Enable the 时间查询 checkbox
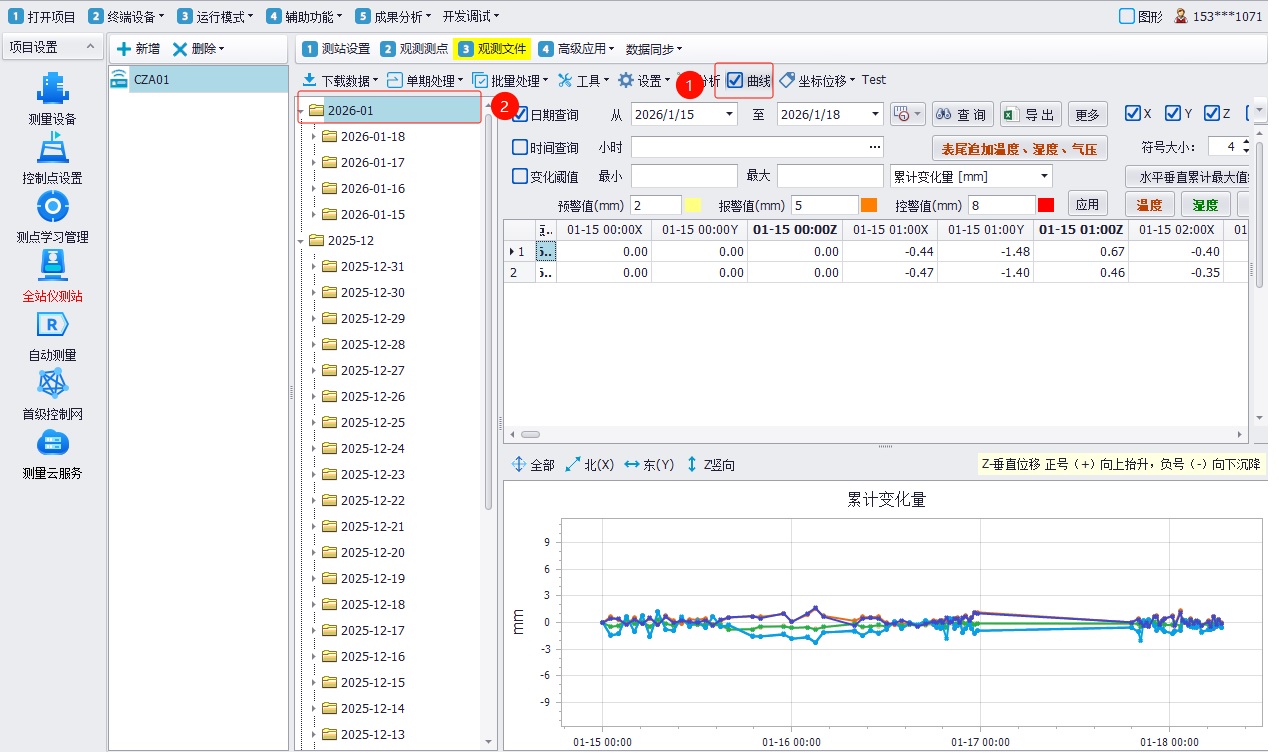The height and width of the screenshot is (753, 1285). tap(520, 147)
